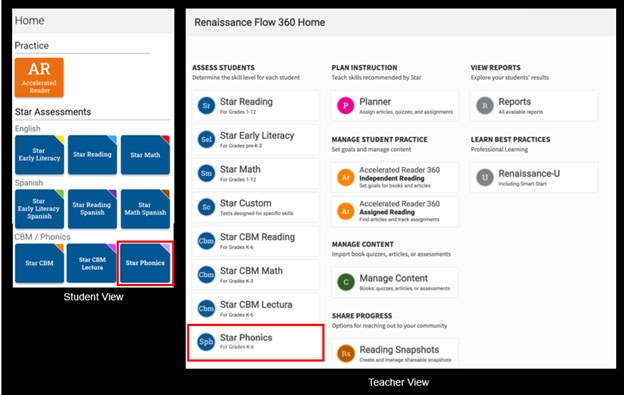Click the Sm icon for Star Math
This screenshot has width=624, height=395.
point(206,173)
